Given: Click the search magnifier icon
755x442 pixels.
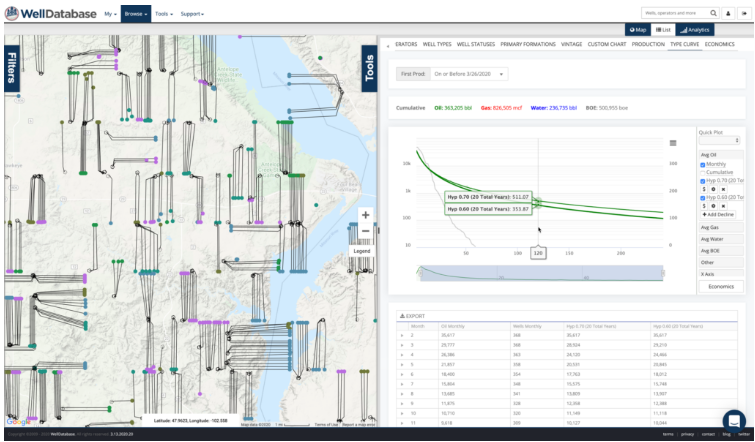Looking at the screenshot, I should (714, 13).
